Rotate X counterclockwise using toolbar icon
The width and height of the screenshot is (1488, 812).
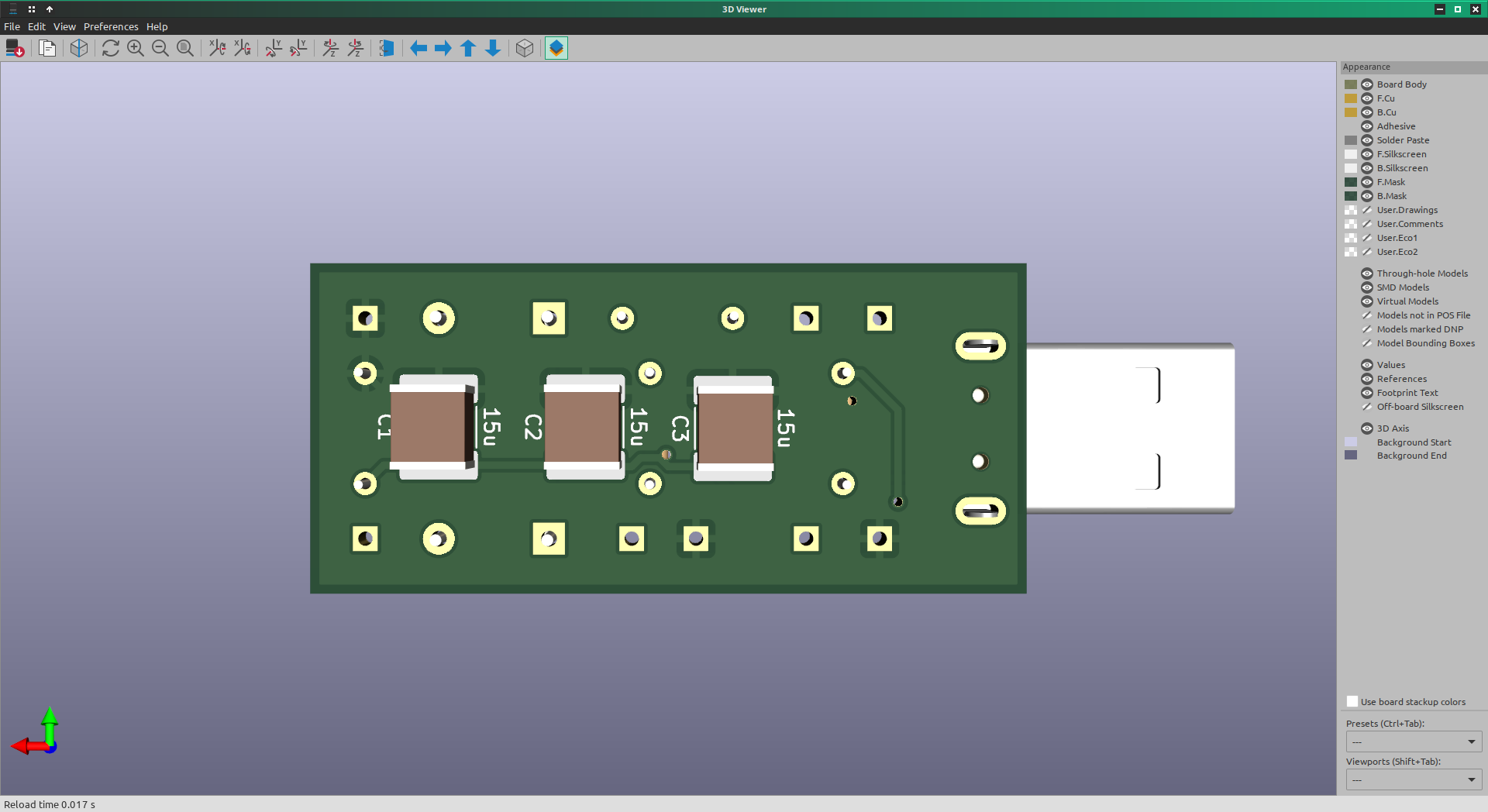[243, 48]
